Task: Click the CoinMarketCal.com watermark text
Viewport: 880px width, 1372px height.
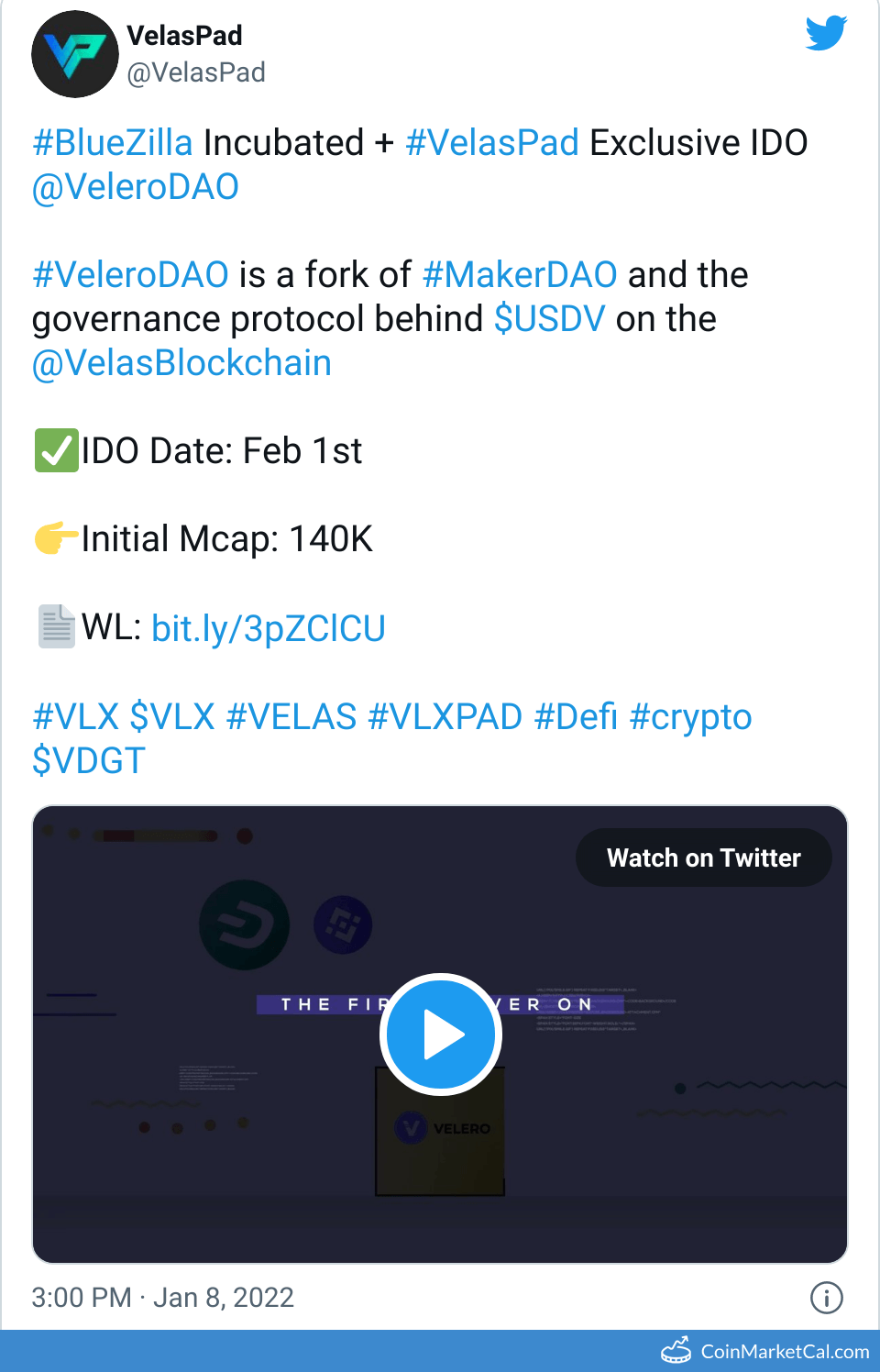Action: [785, 1351]
